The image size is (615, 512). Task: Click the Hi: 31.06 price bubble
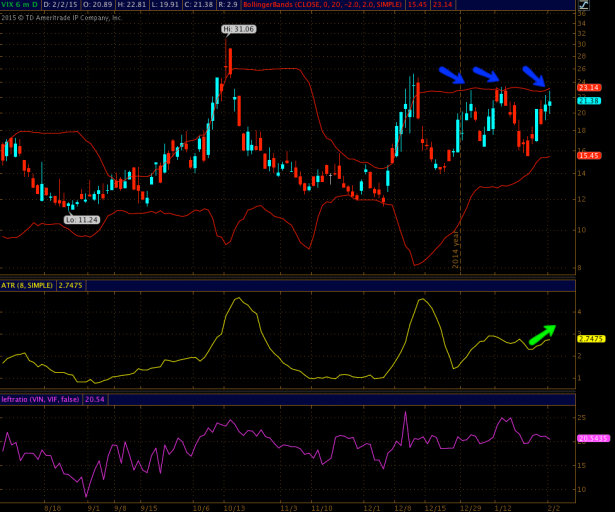238,30
